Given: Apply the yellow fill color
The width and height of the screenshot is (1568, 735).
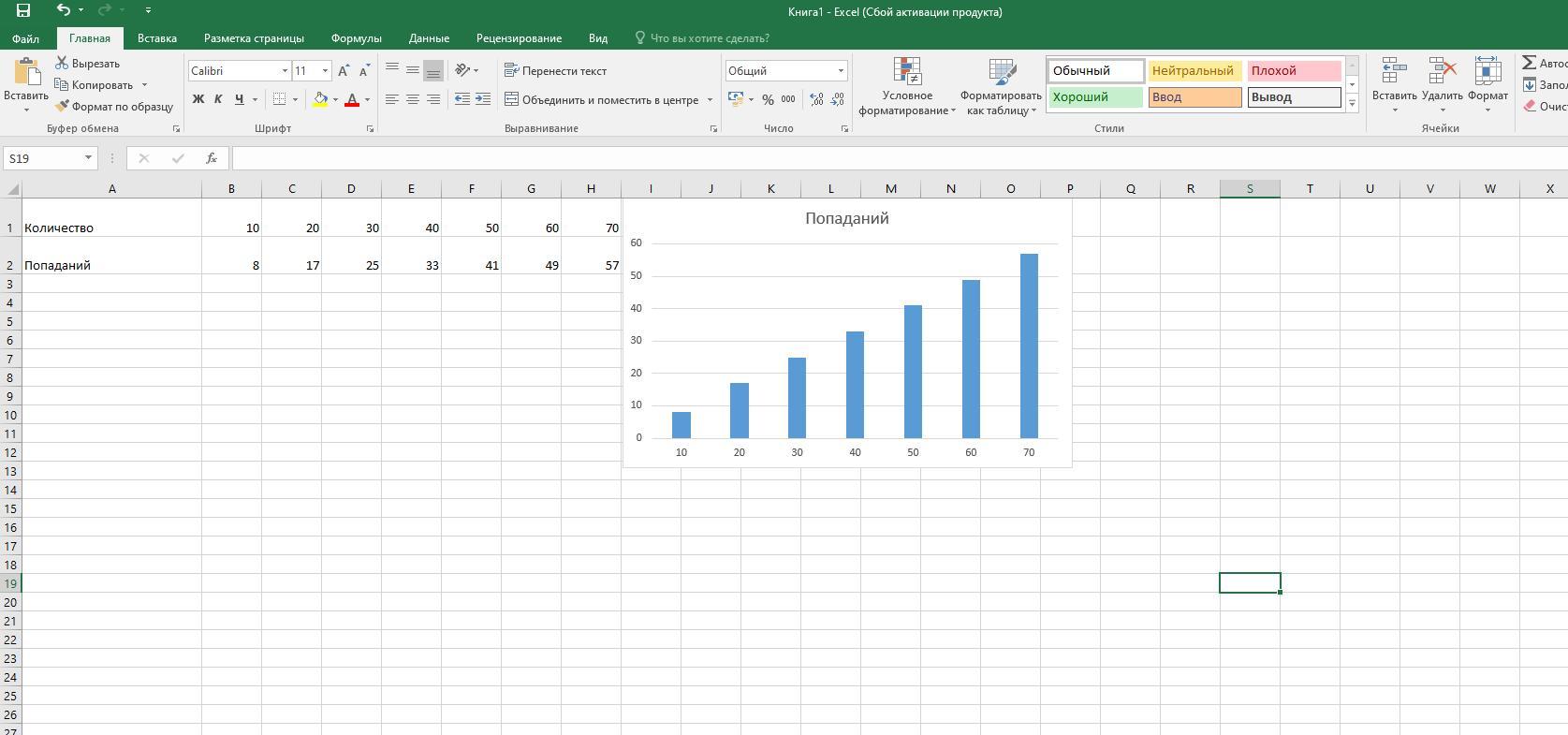Looking at the screenshot, I should [x=320, y=99].
